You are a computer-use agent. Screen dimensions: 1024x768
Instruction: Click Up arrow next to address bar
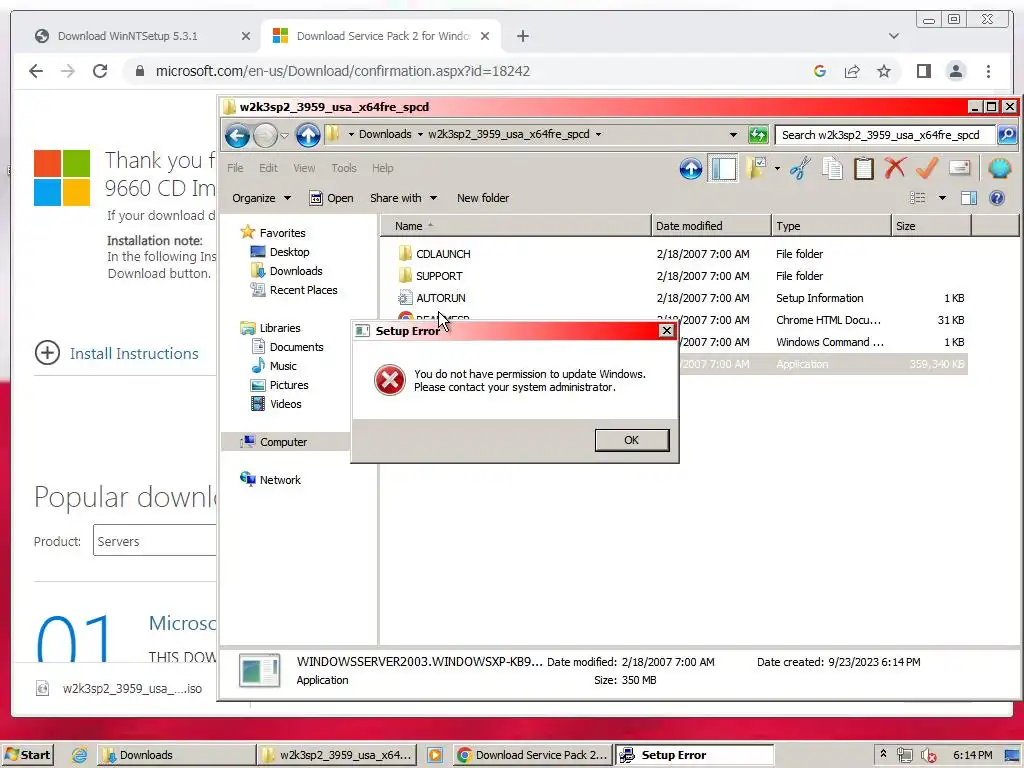click(x=308, y=135)
